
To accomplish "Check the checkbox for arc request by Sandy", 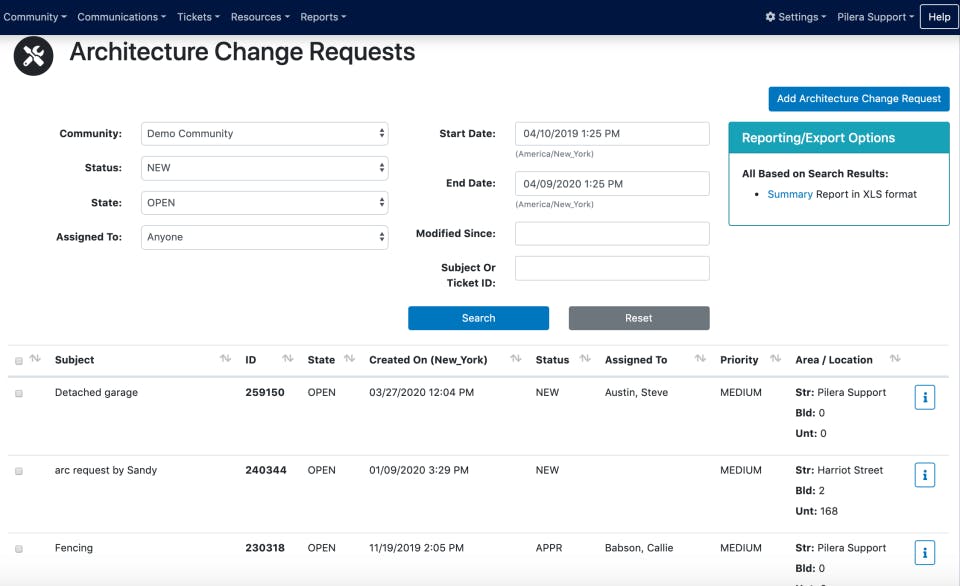I will pyautogui.click(x=16, y=470).
